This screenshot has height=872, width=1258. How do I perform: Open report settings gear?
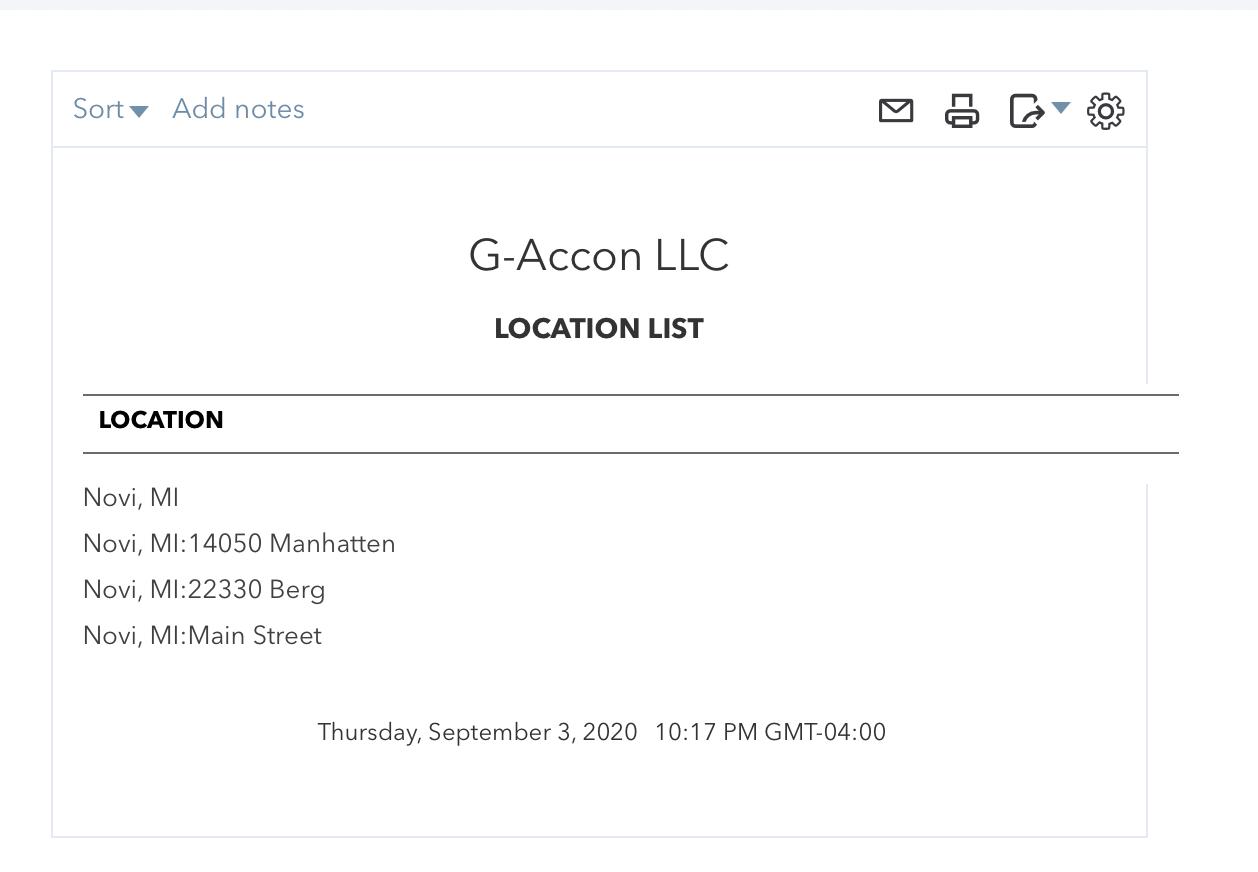pos(1105,110)
